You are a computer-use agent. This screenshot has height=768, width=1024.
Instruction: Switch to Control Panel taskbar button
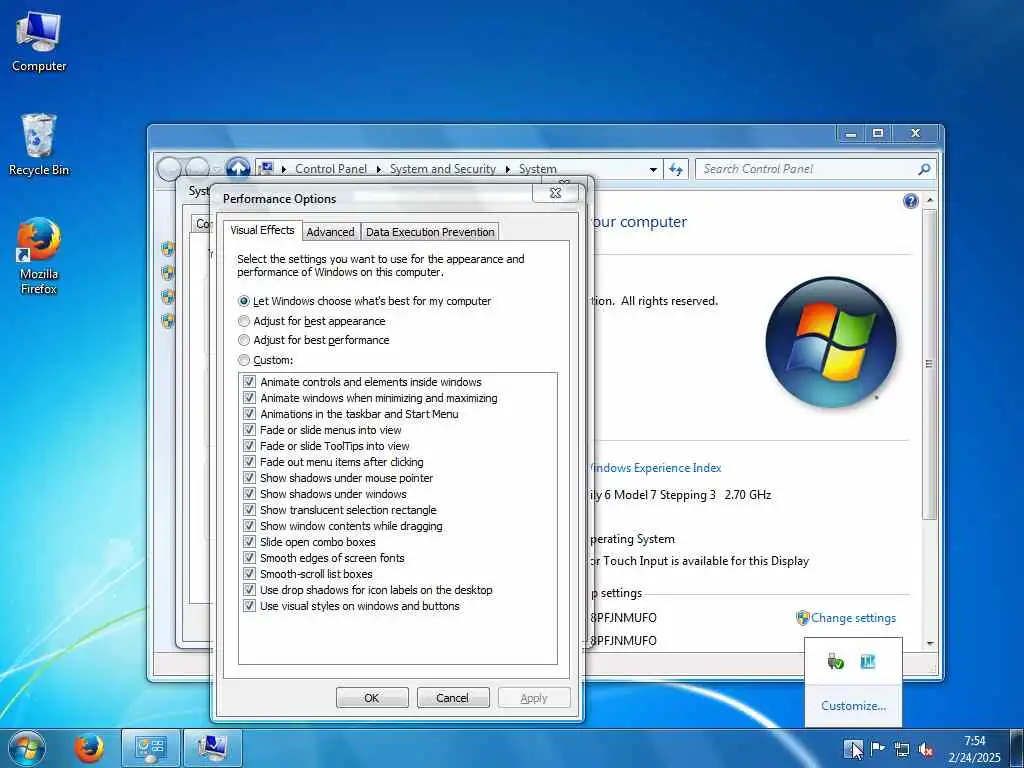151,748
